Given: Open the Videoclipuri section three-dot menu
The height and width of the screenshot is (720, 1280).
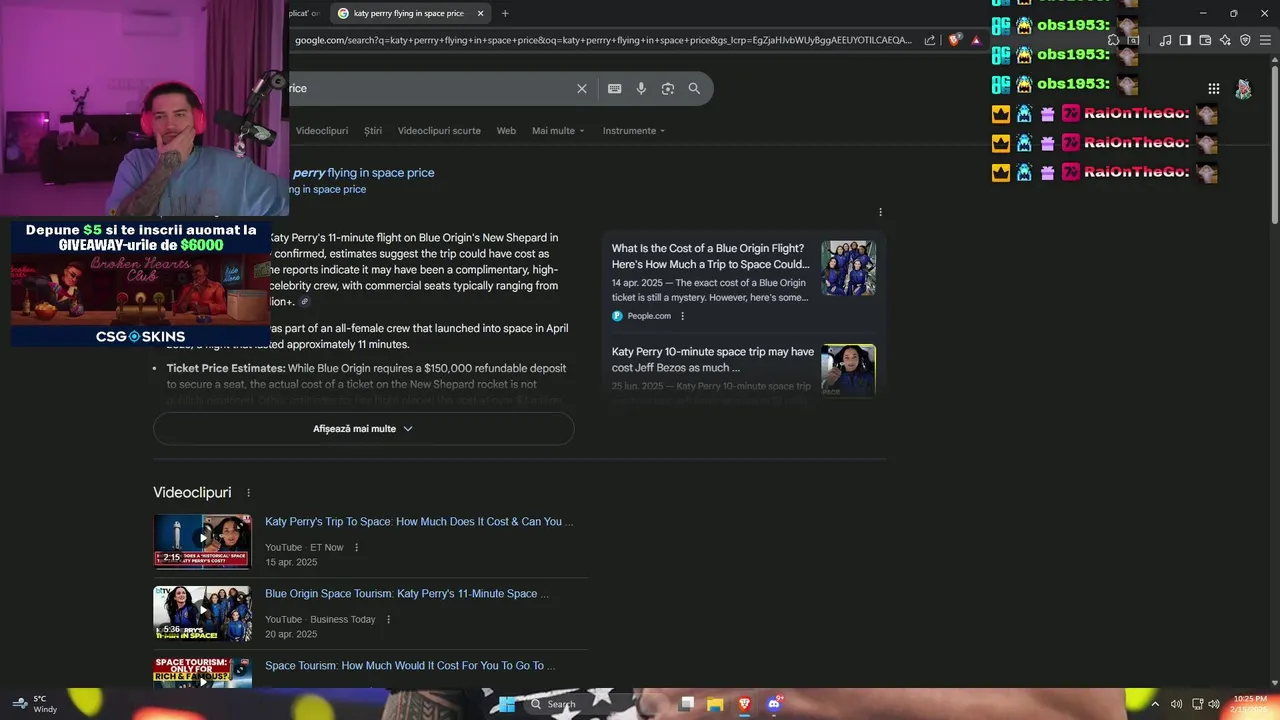Looking at the screenshot, I should [x=248, y=493].
